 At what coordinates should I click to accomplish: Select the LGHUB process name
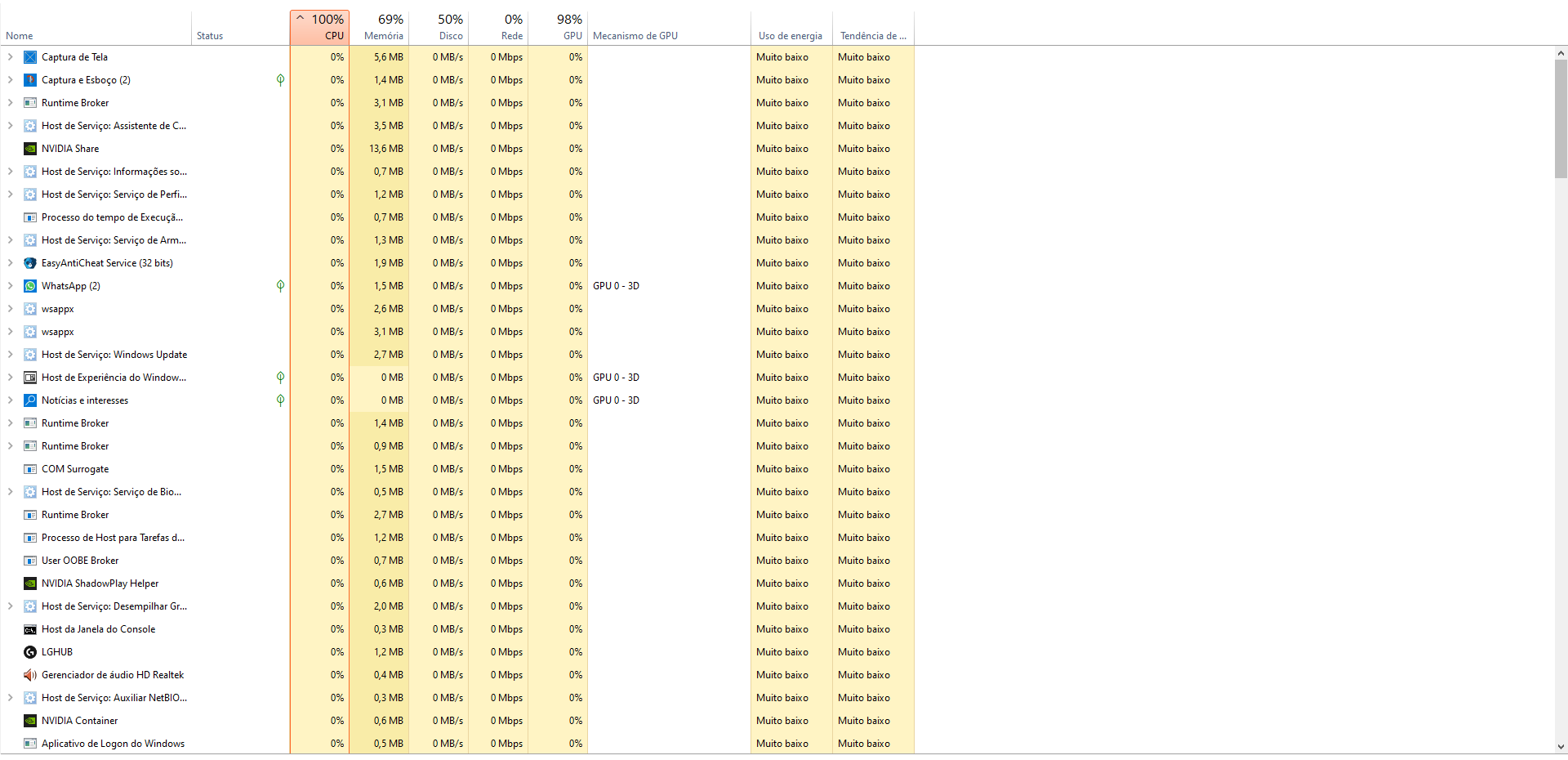pos(57,652)
